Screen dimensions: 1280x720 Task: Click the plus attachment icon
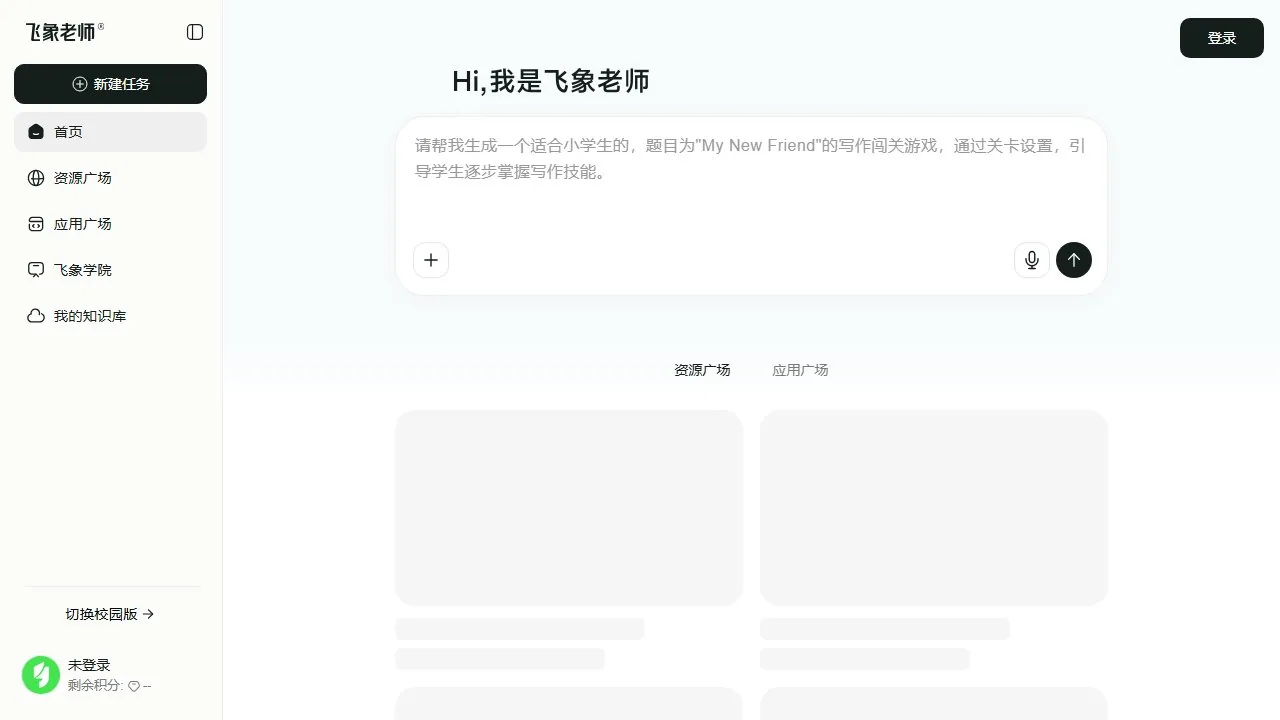point(431,260)
